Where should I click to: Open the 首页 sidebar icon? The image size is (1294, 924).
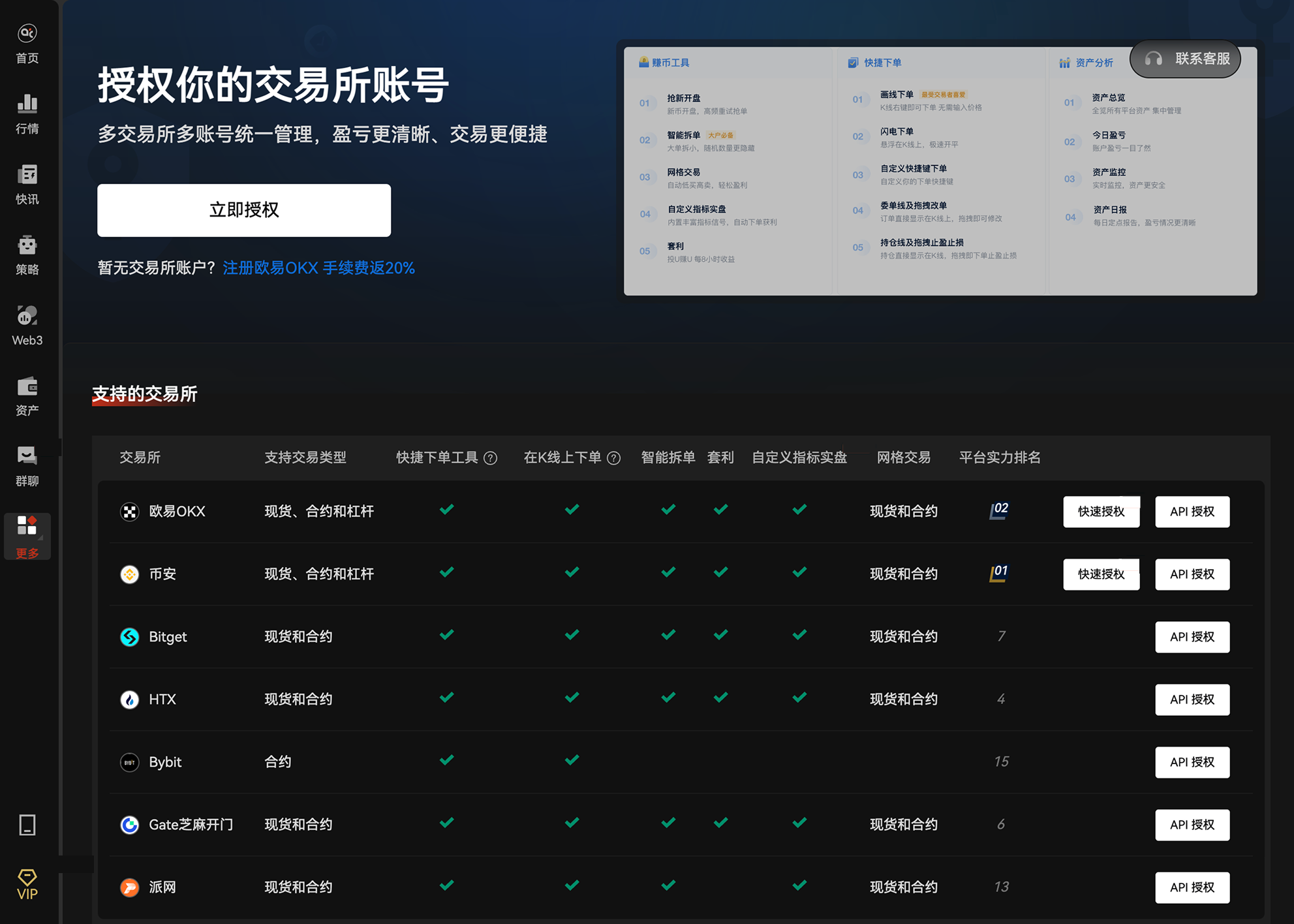click(27, 42)
